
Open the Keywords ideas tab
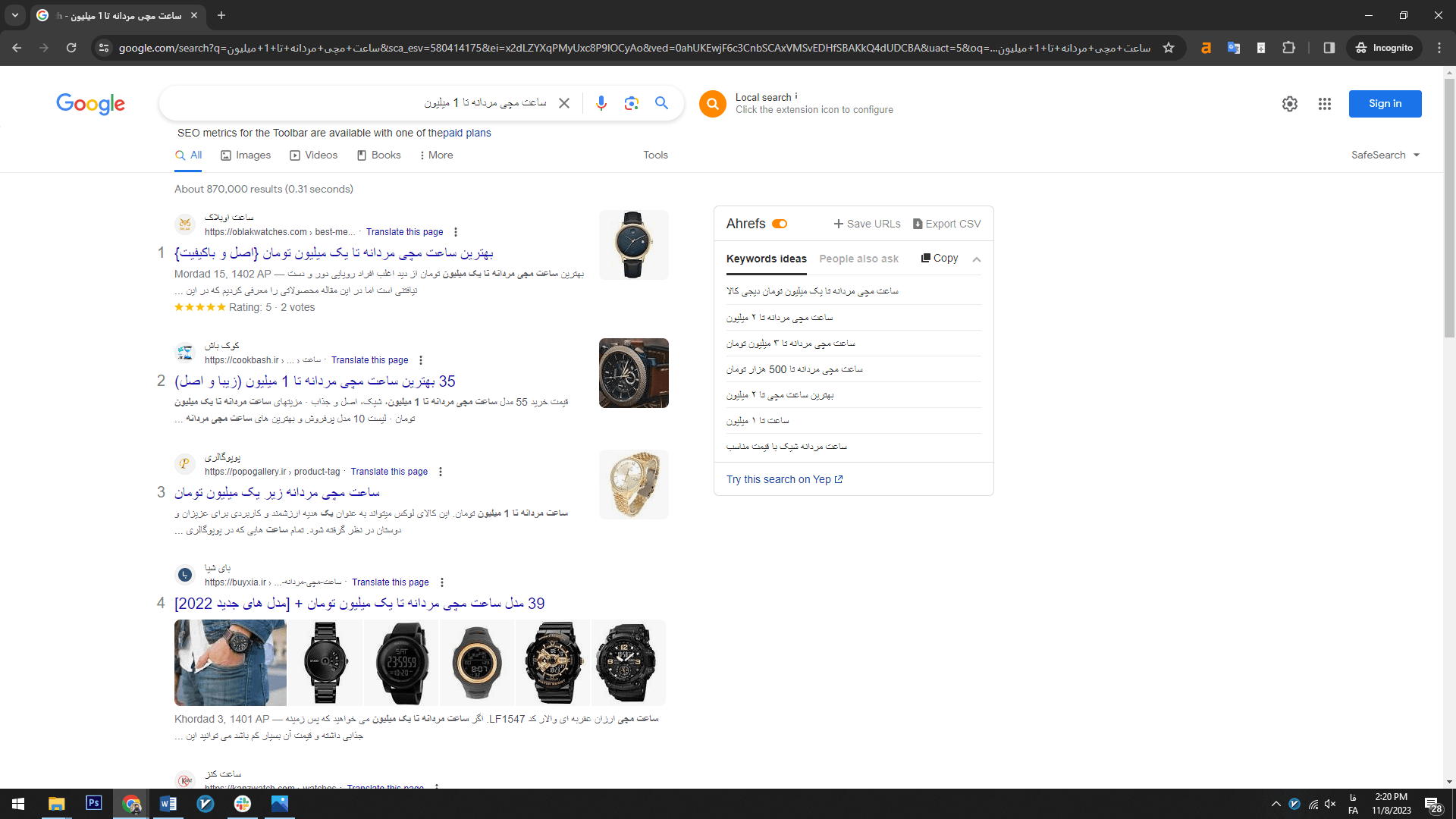pyautogui.click(x=766, y=259)
